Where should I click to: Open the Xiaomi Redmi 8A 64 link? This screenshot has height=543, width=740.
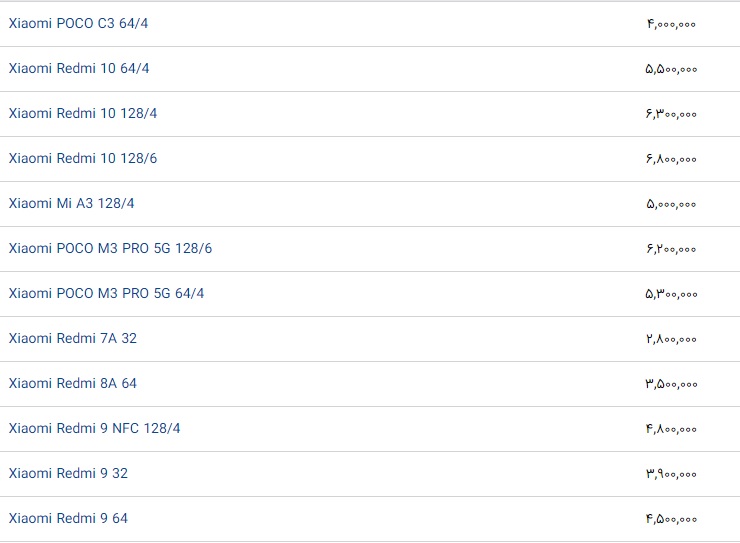73,383
